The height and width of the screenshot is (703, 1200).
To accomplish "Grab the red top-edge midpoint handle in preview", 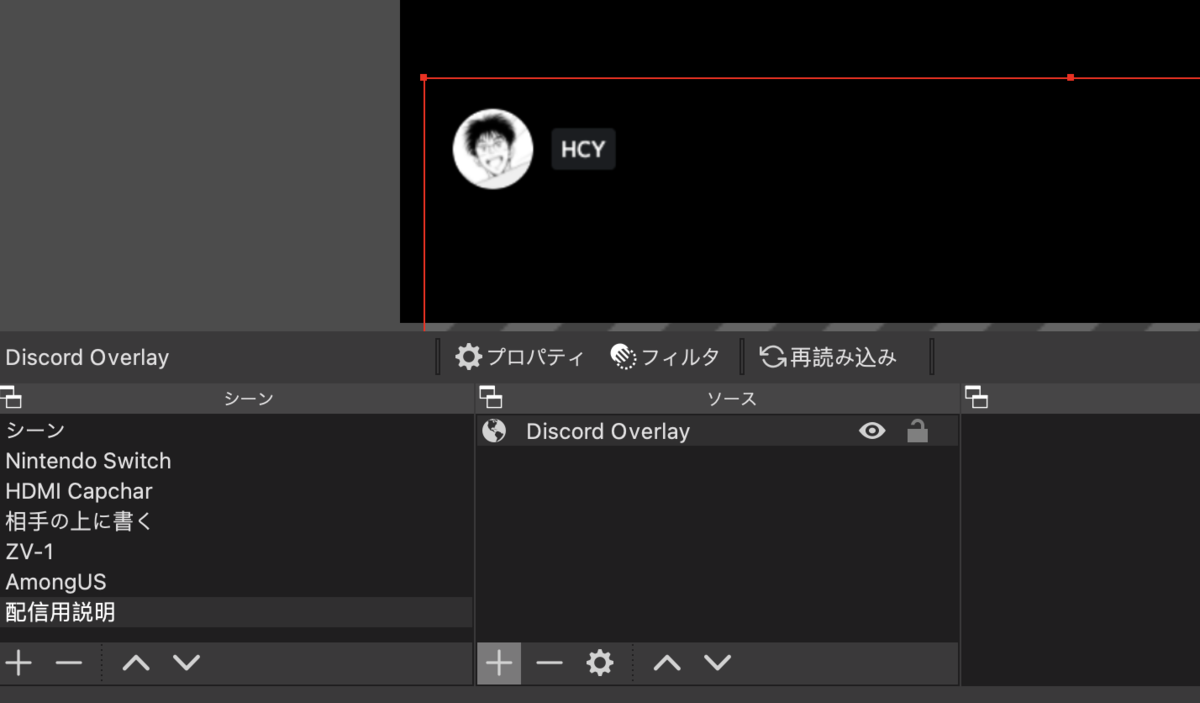I will 1071,77.
